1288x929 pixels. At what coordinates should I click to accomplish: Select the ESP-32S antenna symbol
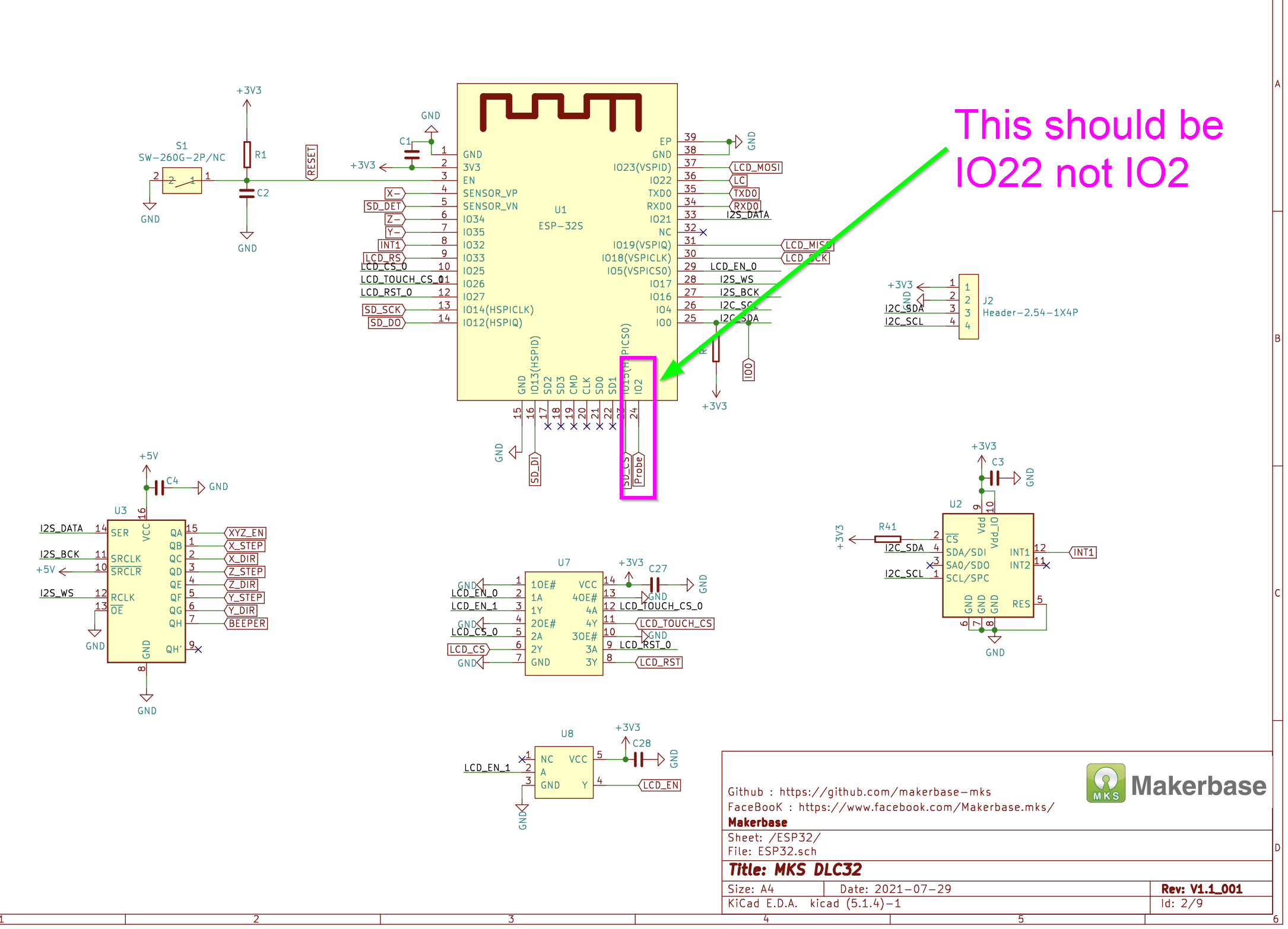560,112
